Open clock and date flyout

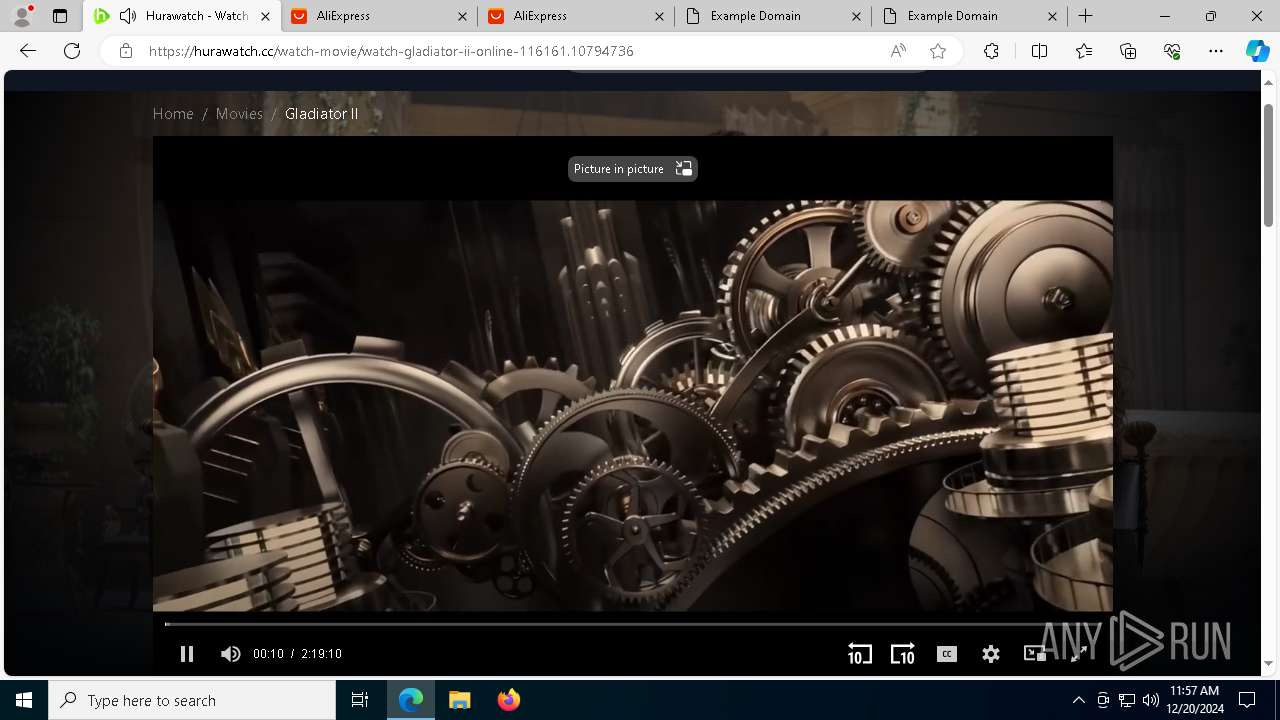(1194, 700)
